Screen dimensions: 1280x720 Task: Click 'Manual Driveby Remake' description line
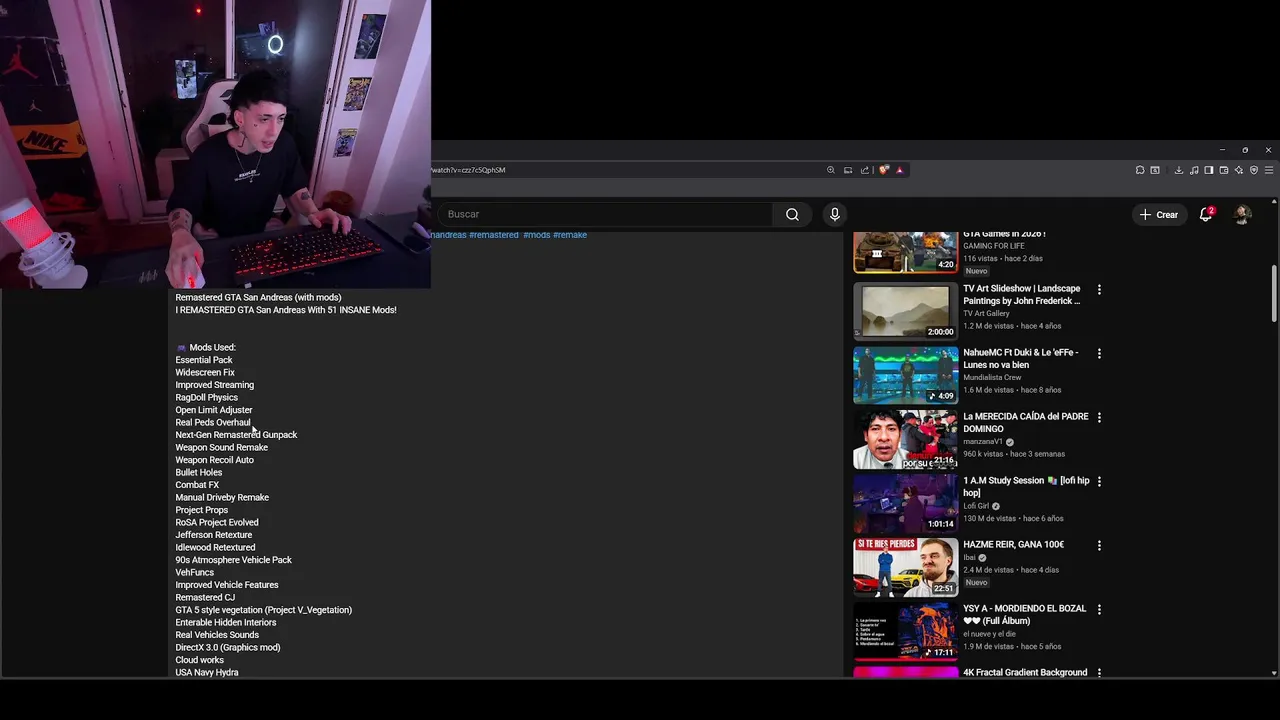click(222, 497)
